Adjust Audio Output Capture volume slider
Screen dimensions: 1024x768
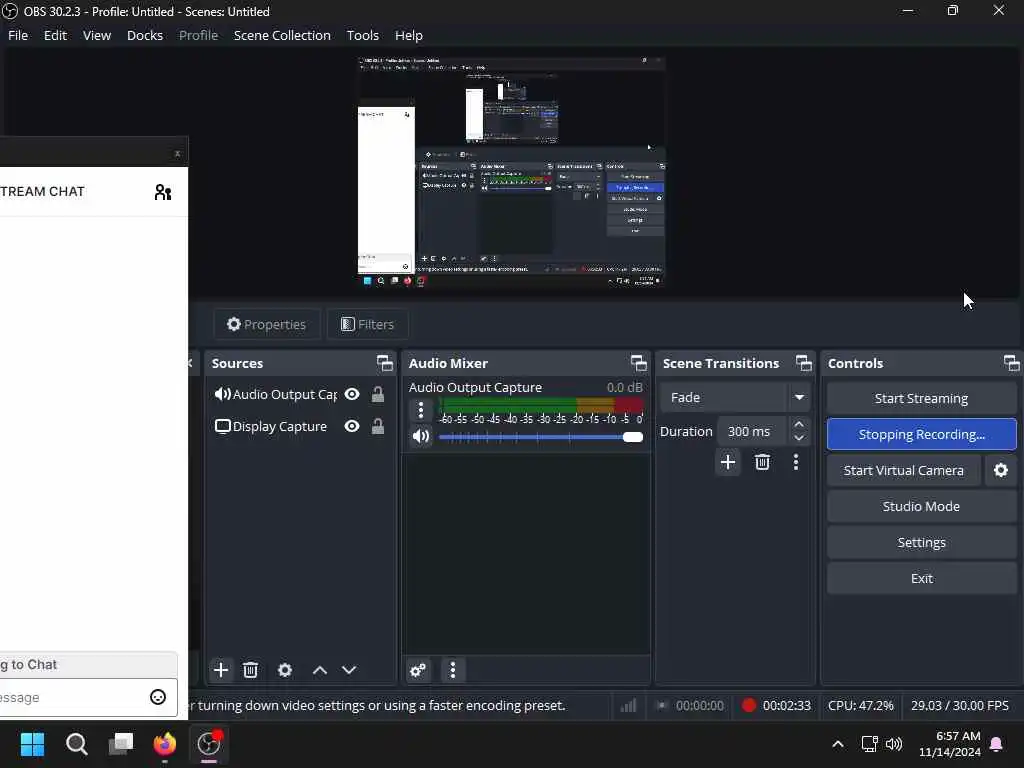(541, 437)
